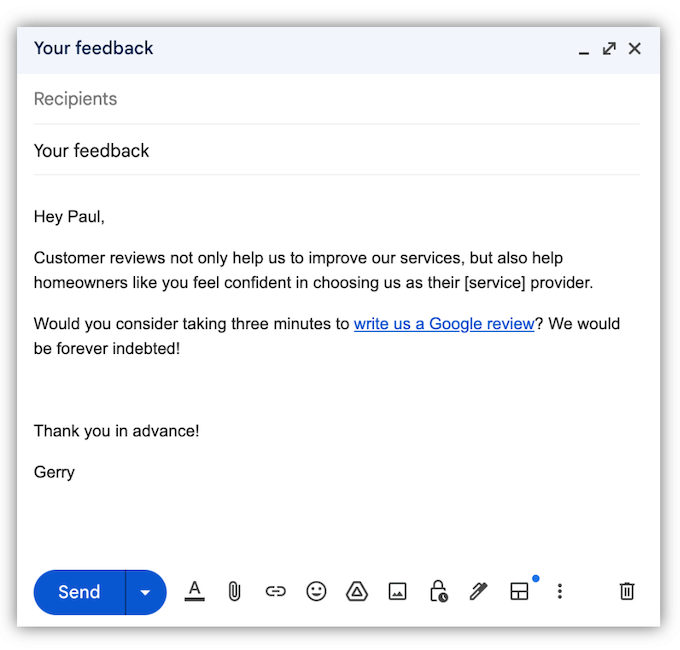Insert signature using the pen icon
This screenshot has height=650, width=680.
478,591
